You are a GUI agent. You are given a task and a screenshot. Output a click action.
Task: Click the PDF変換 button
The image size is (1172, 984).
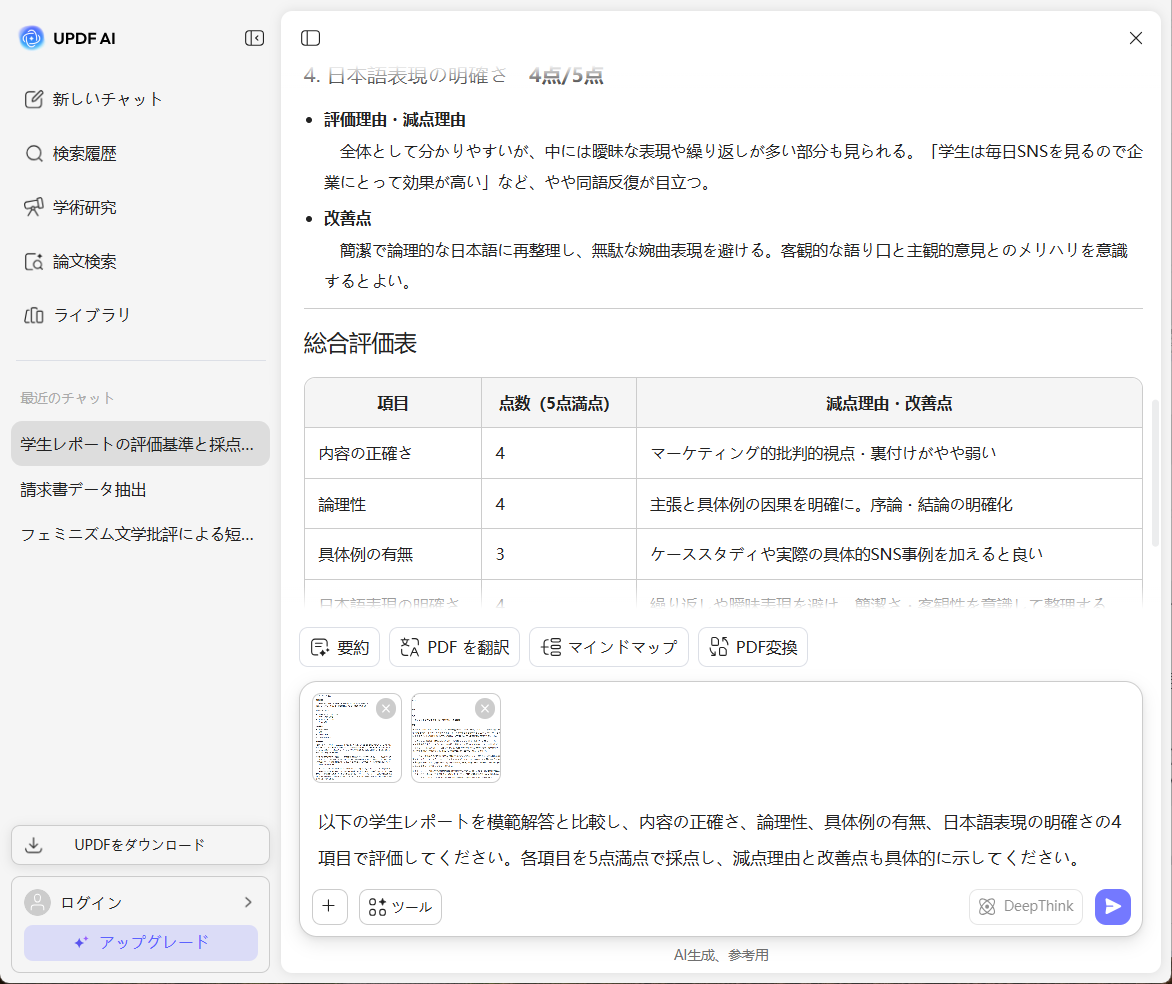(753, 647)
